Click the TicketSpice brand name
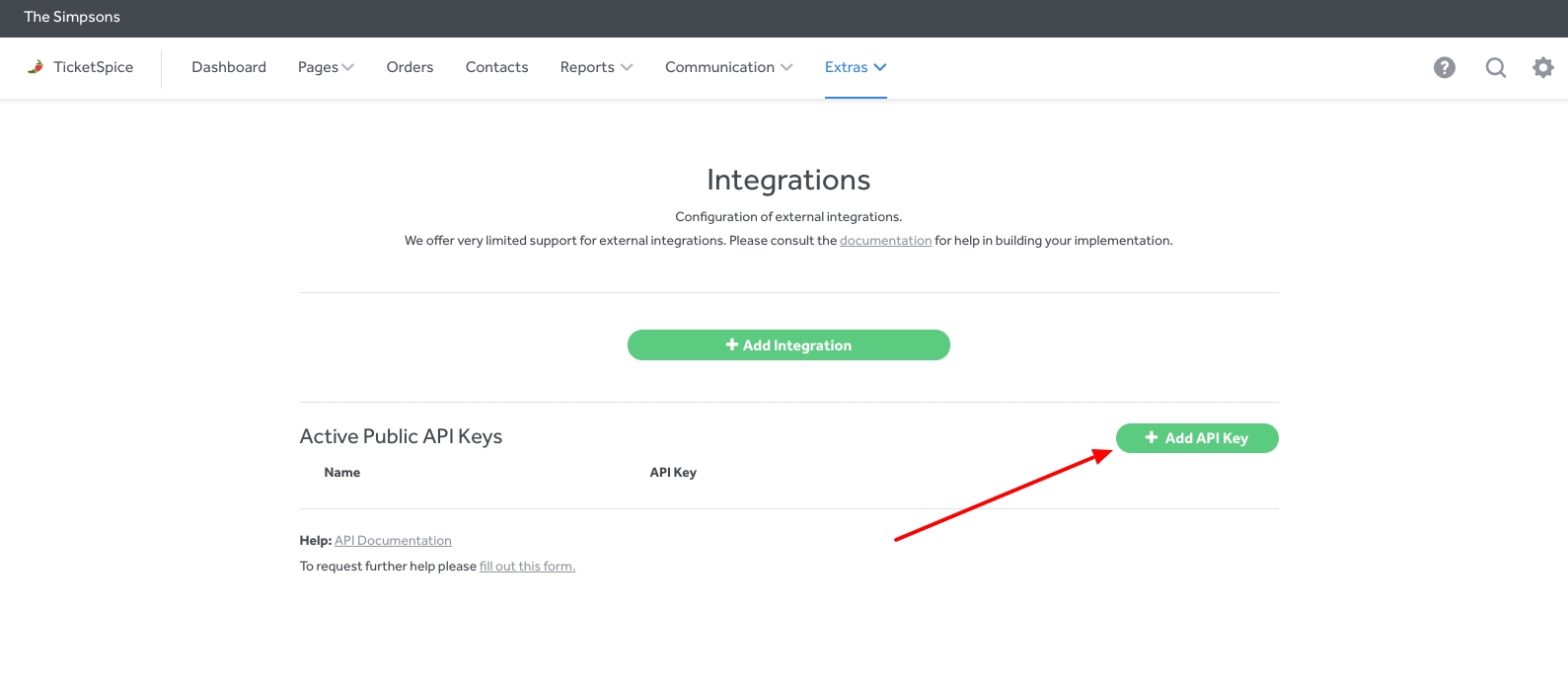 pos(94,67)
